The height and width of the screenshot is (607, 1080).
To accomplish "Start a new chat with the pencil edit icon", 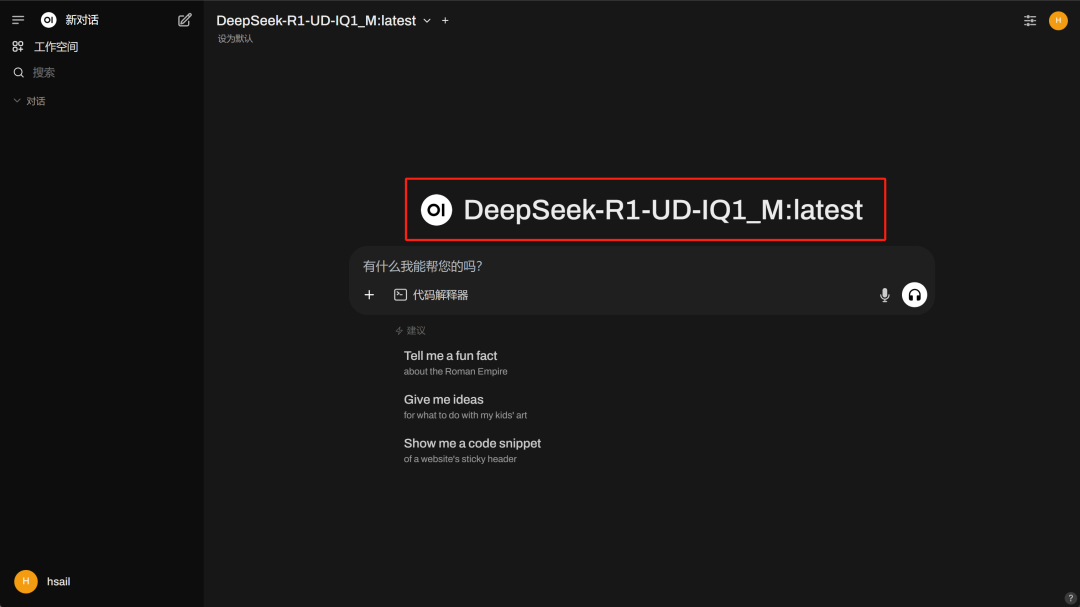I will 185,20.
